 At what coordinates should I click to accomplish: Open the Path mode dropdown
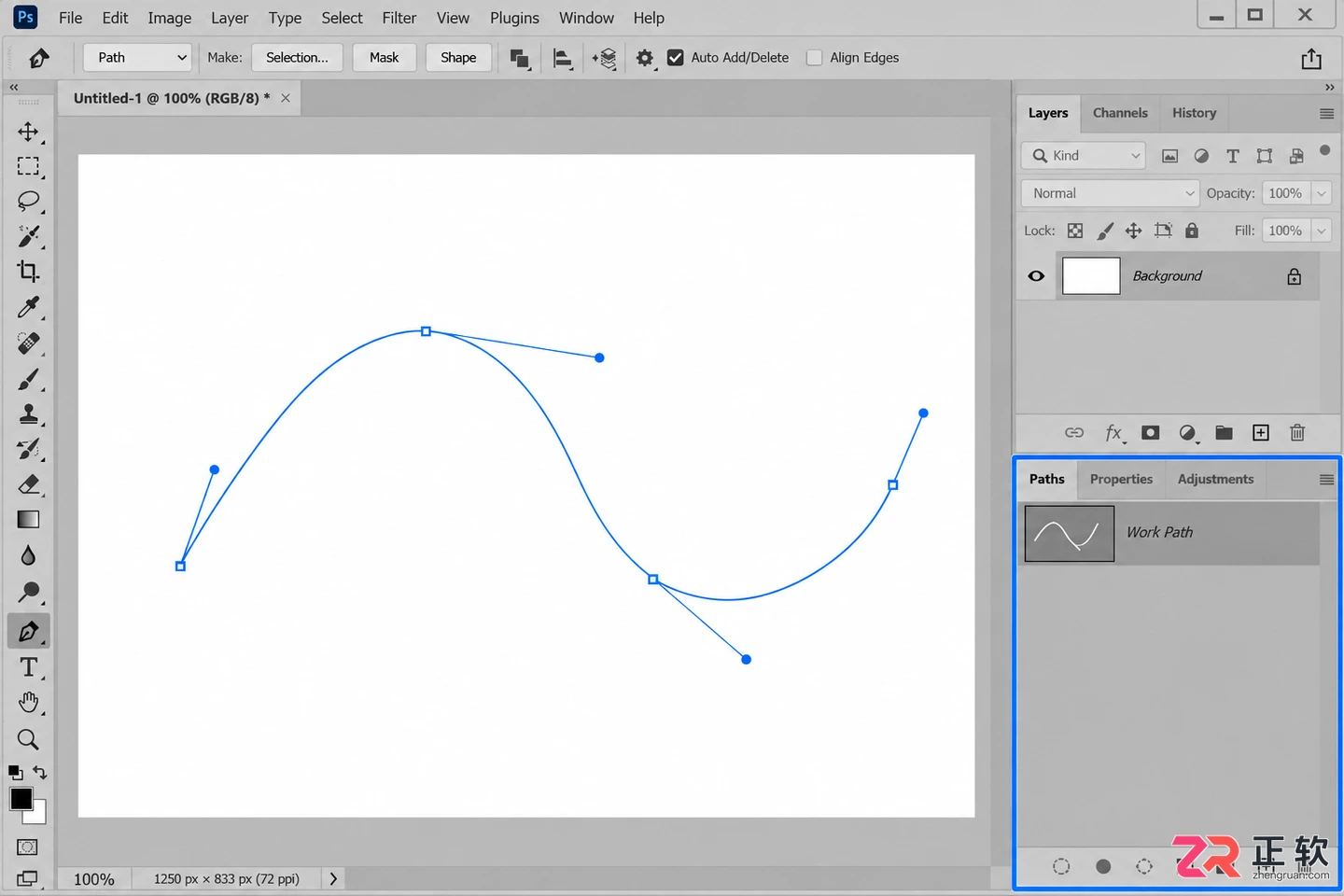[138, 58]
